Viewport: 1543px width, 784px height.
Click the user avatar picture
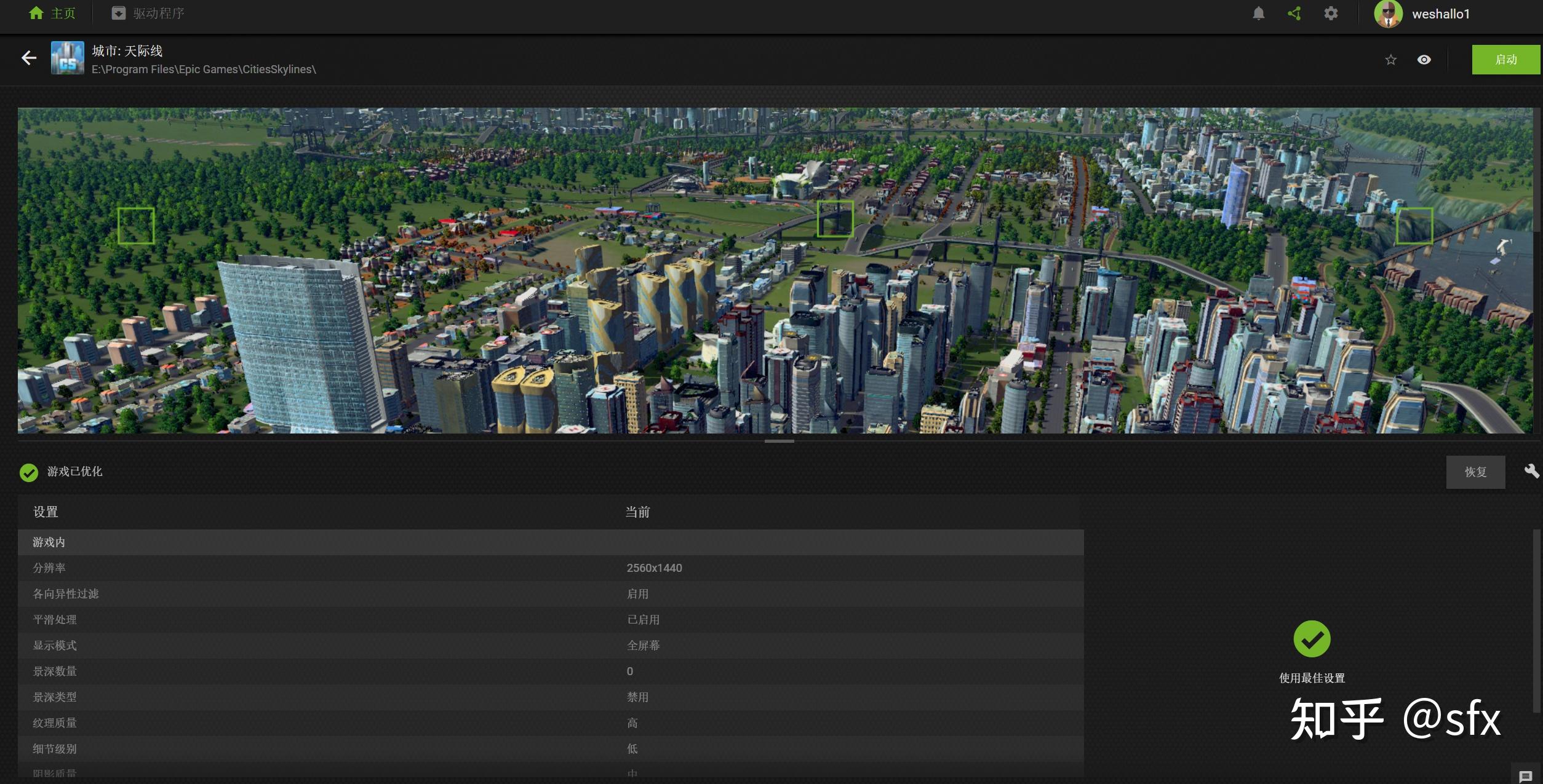1388,14
